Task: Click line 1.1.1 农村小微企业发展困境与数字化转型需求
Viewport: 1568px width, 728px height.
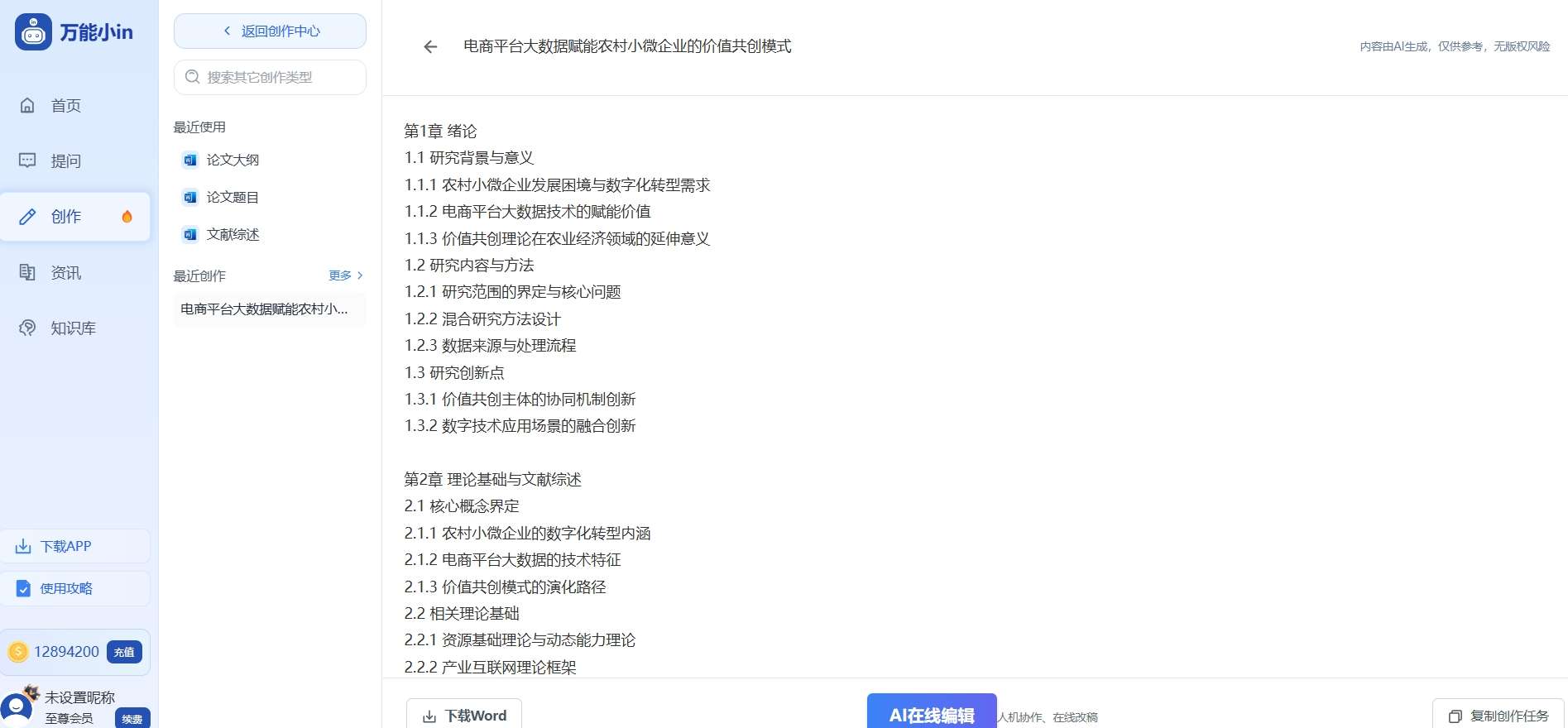Action: (x=558, y=184)
